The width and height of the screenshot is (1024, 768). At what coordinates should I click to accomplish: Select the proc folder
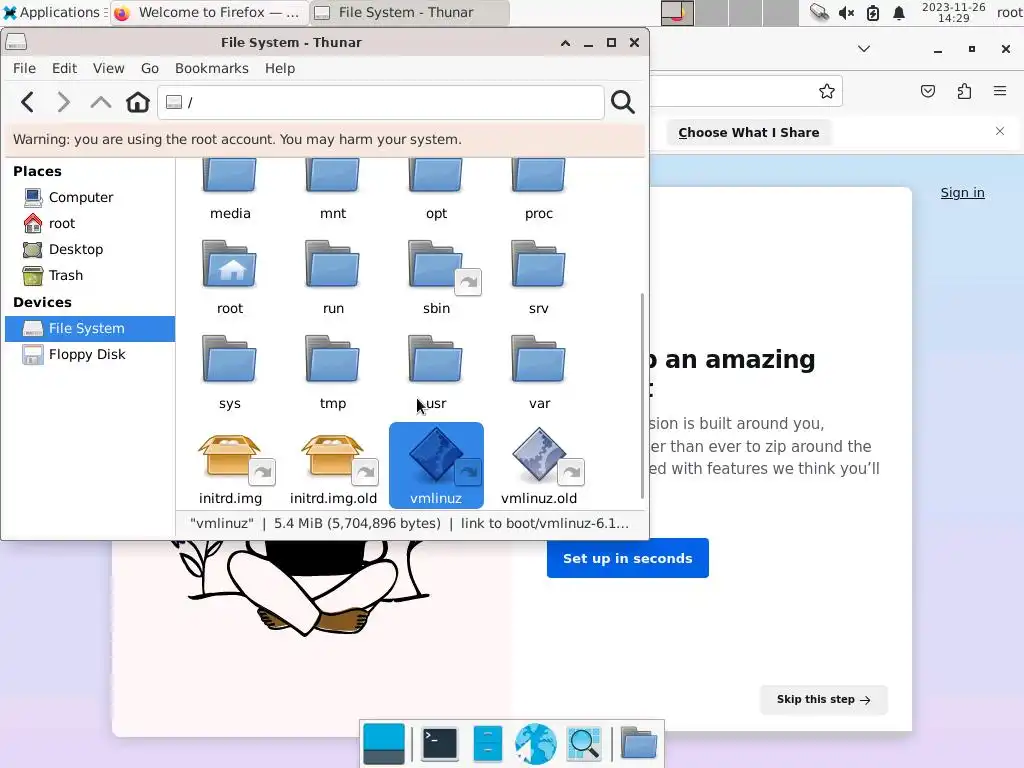tap(539, 189)
